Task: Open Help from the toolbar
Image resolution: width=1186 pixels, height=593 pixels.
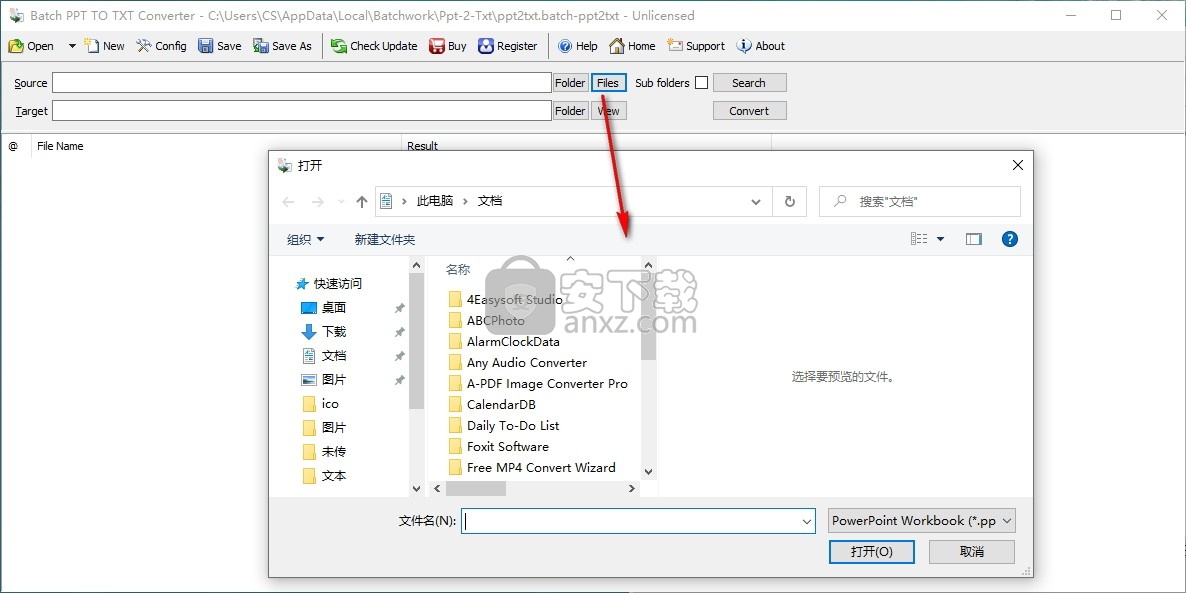Action: 578,46
